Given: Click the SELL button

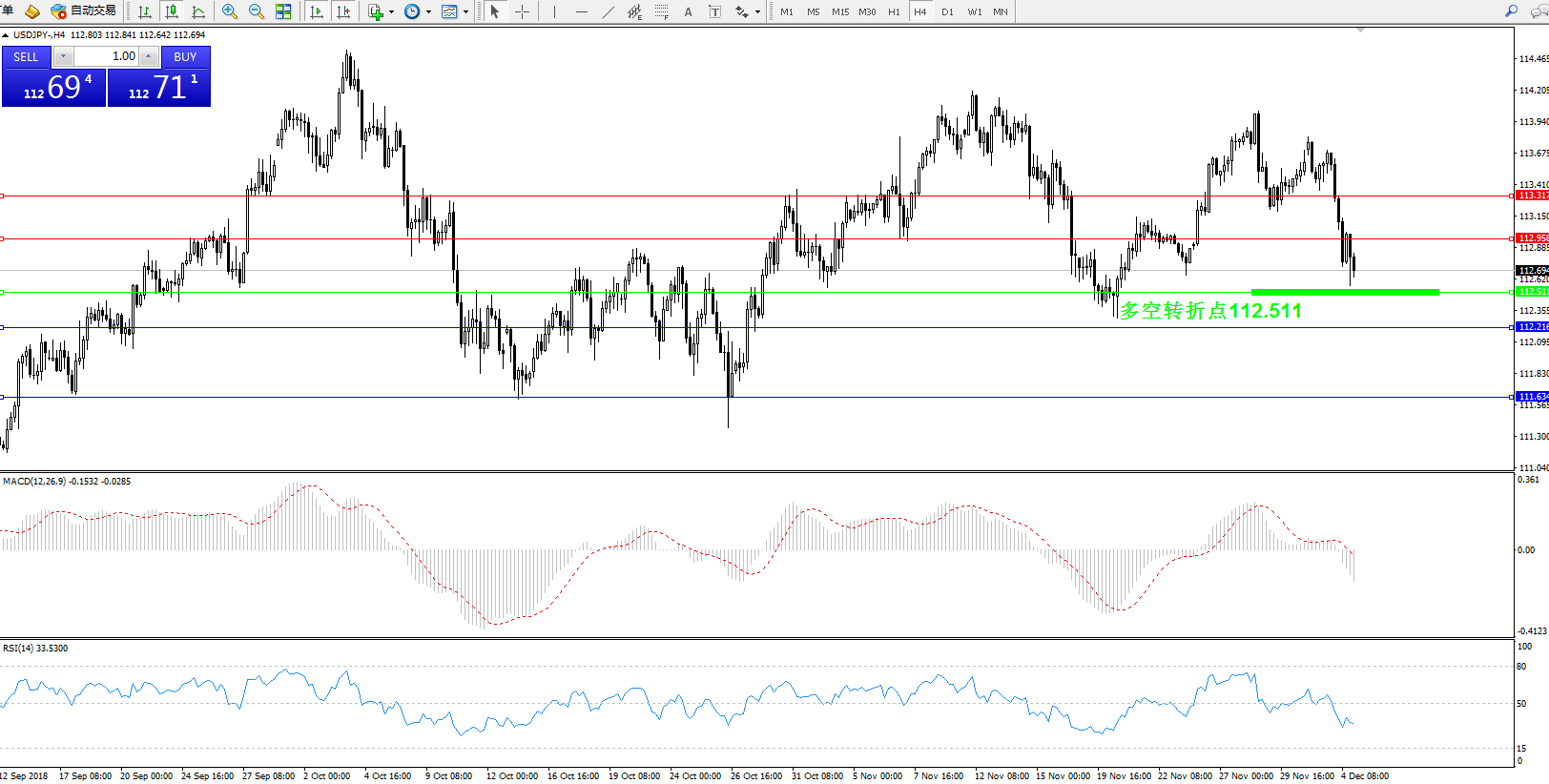Looking at the screenshot, I should (26, 57).
